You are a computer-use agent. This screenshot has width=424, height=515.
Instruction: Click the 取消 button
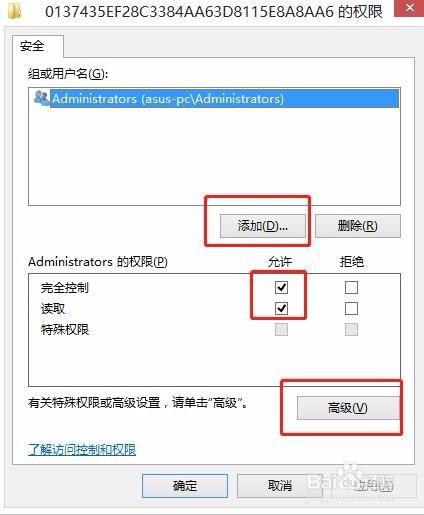pyautogui.click(x=280, y=486)
